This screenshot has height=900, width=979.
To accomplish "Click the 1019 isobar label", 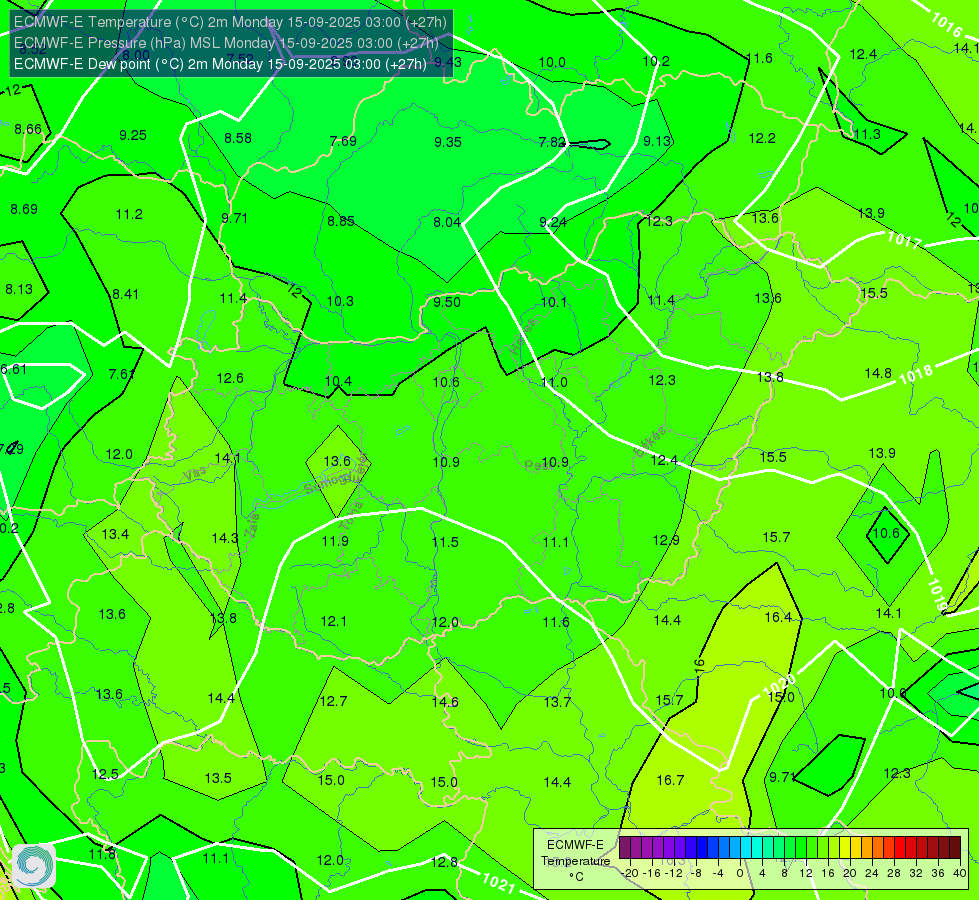I will click(937, 595).
